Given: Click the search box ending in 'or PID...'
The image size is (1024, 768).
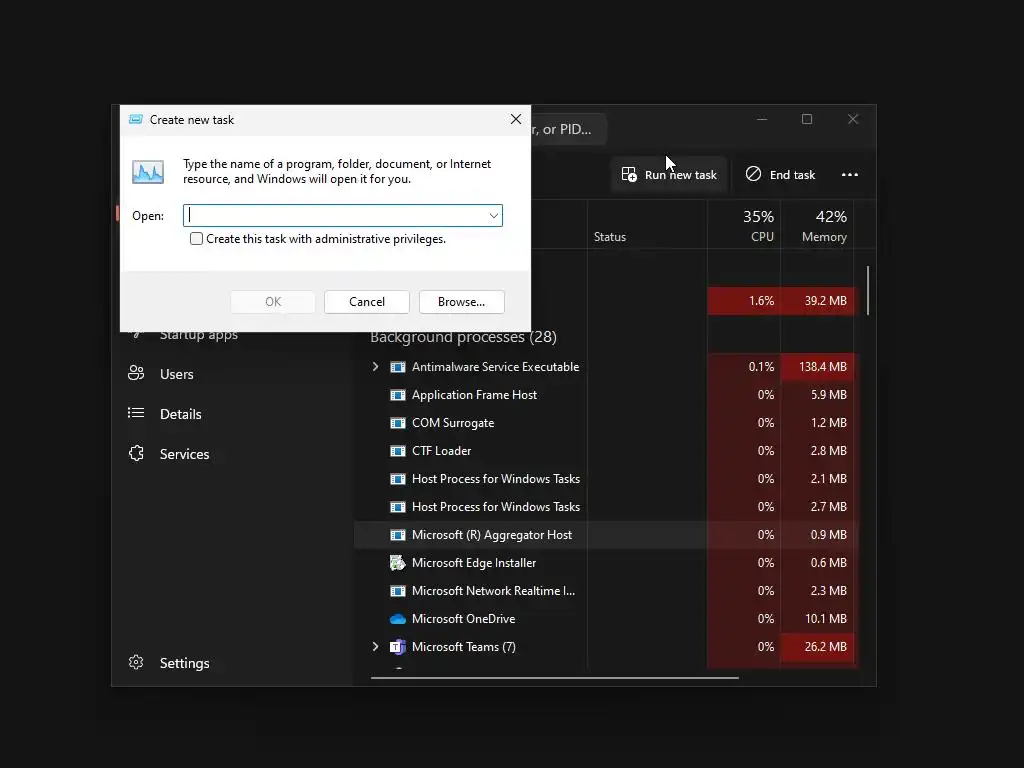Looking at the screenshot, I should (567, 129).
